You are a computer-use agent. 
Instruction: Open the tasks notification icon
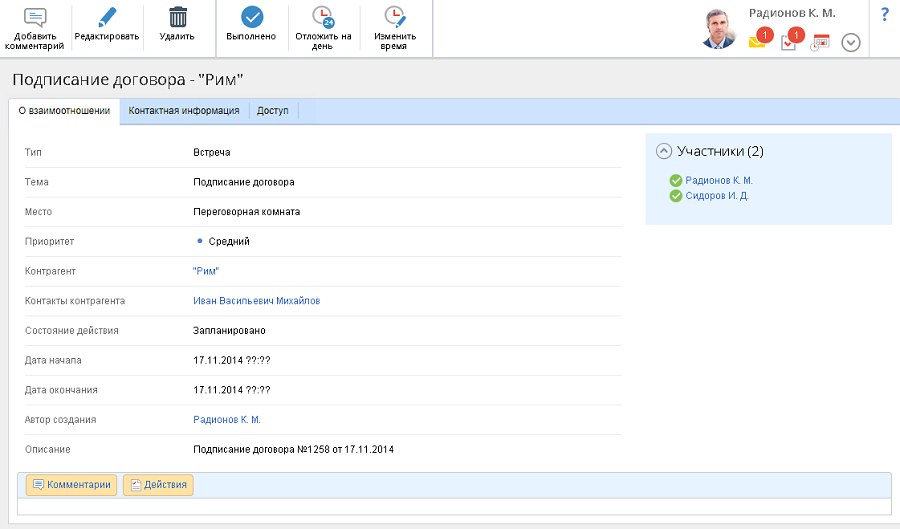pyautogui.click(x=789, y=42)
